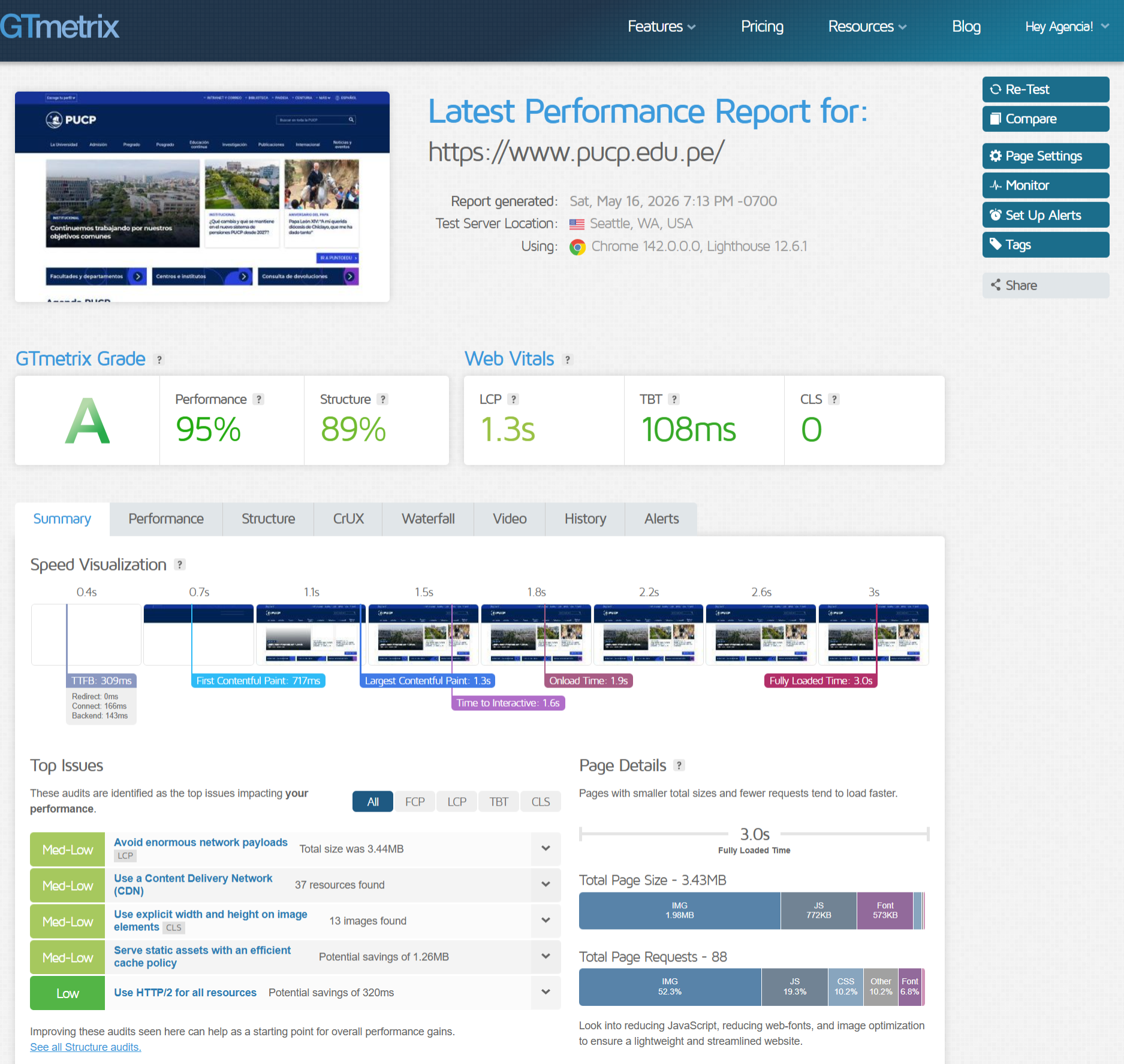Image resolution: width=1124 pixels, height=1064 pixels.
Task: Open the Tags button
Action: pos(1045,245)
